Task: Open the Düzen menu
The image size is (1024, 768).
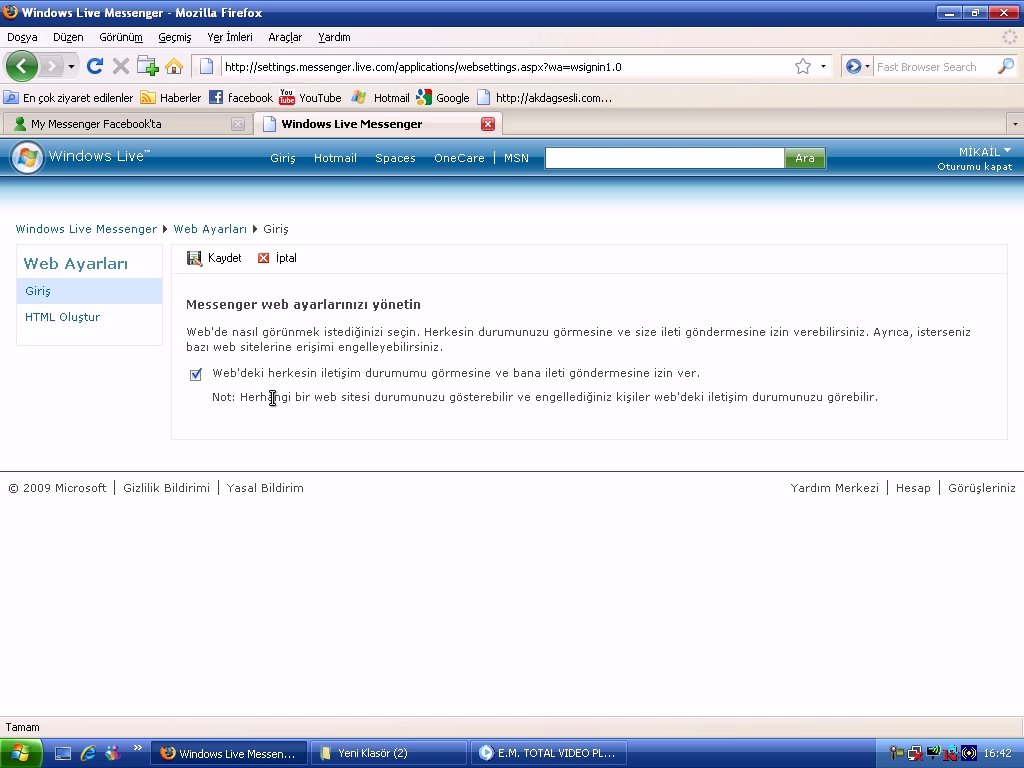Action: click(x=68, y=37)
